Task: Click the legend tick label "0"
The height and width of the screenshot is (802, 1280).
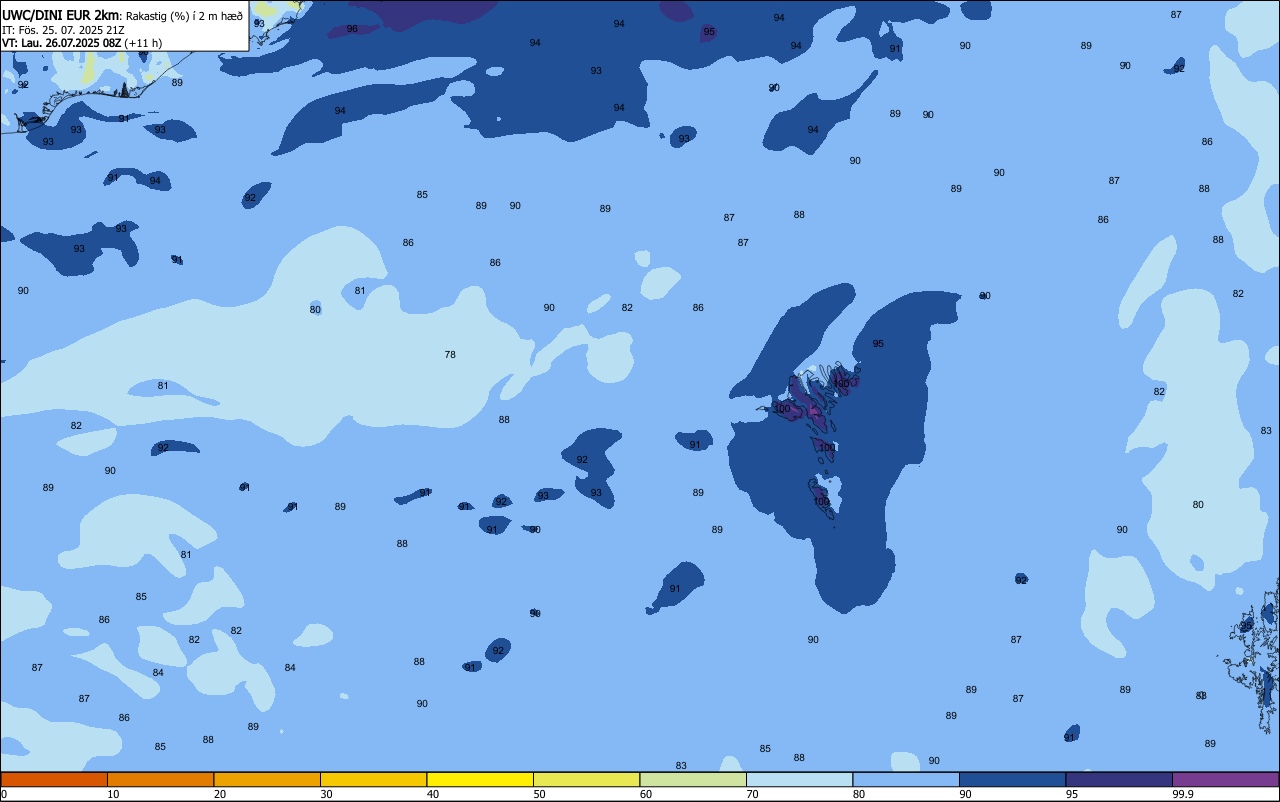Action: point(4,794)
